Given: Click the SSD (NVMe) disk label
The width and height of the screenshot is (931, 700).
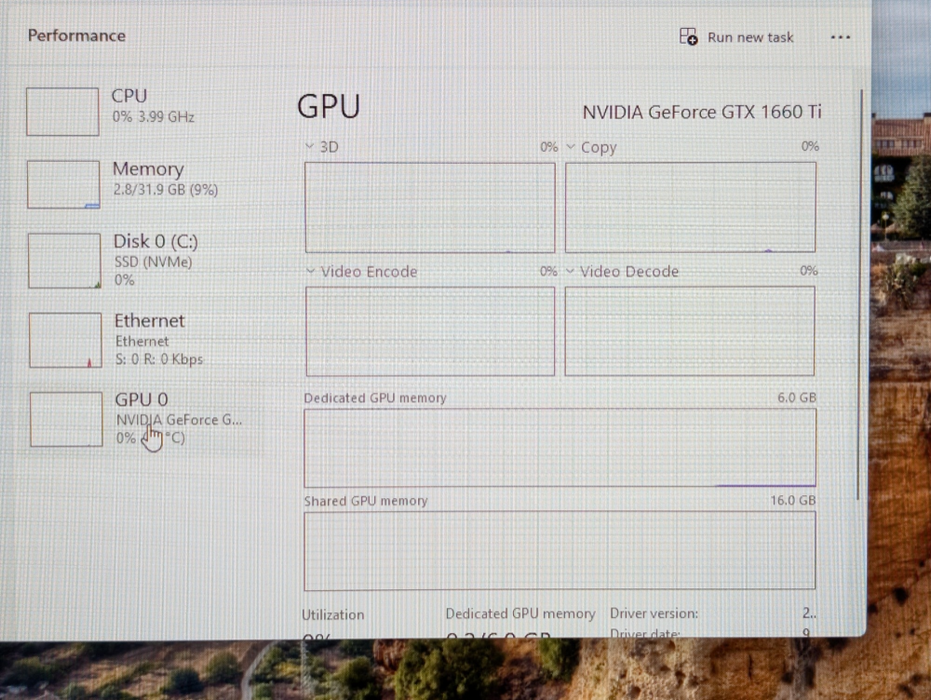Looking at the screenshot, I should pos(153,262).
